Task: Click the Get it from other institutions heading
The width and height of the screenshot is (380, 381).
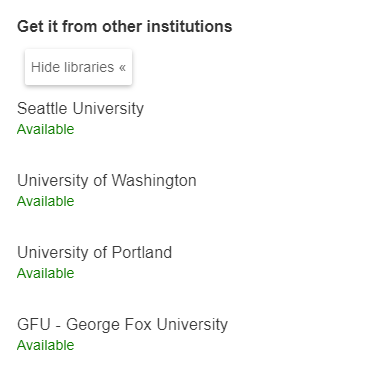Action: [x=125, y=26]
